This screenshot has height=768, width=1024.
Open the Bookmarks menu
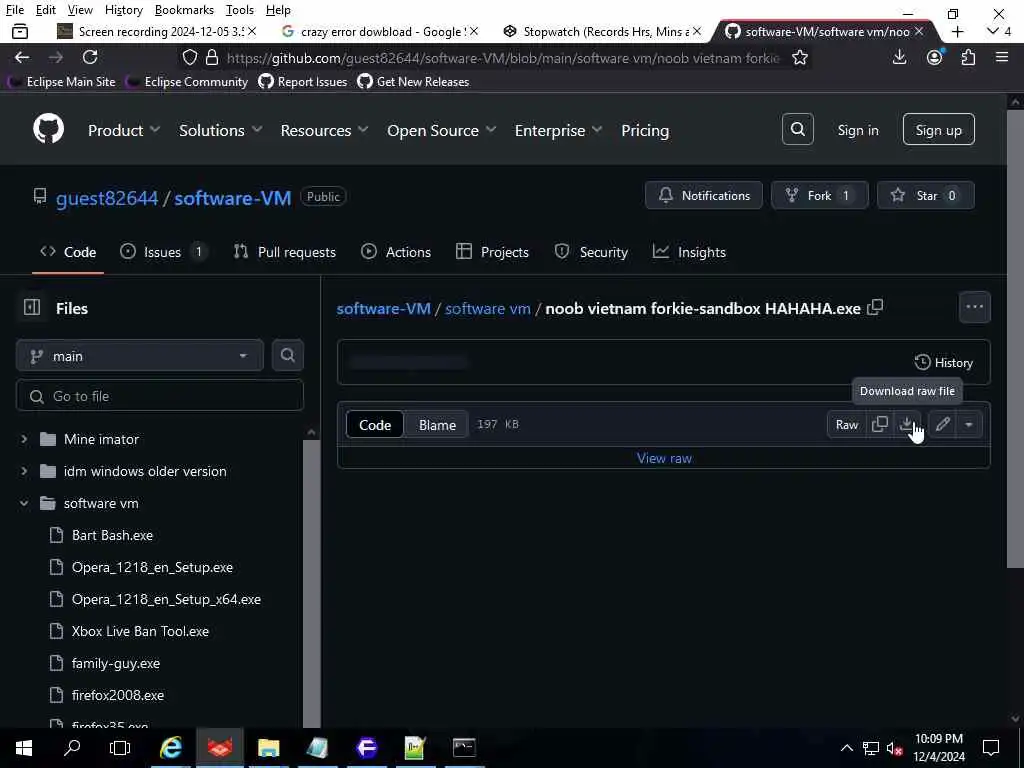[x=184, y=10]
